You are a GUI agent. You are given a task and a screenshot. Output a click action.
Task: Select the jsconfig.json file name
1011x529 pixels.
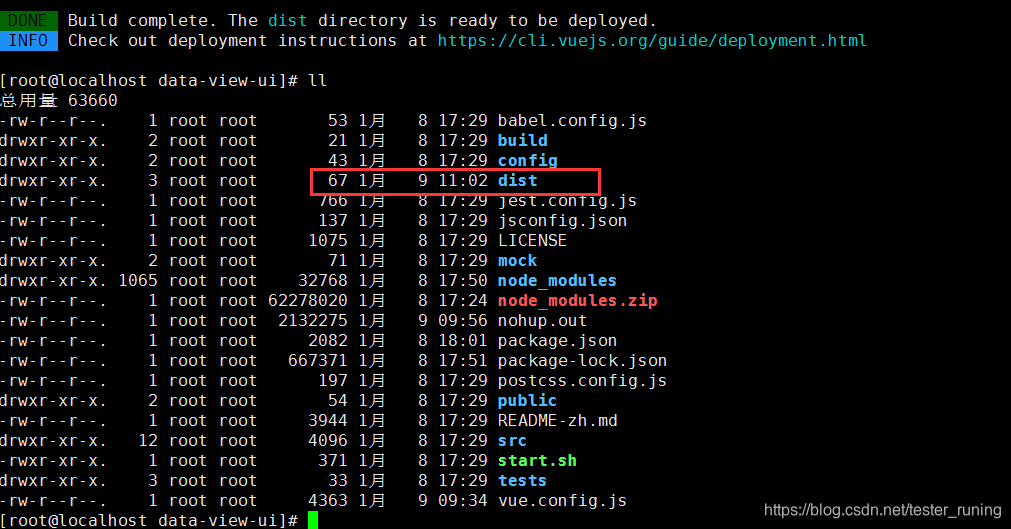[x=562, y=221]
